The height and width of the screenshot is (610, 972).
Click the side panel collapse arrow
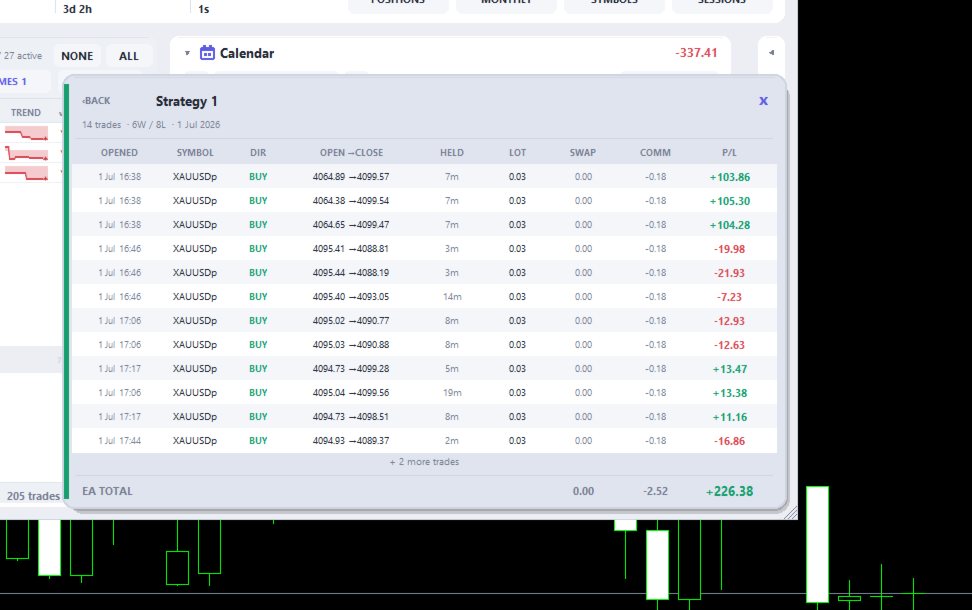[x=771, y=53]
